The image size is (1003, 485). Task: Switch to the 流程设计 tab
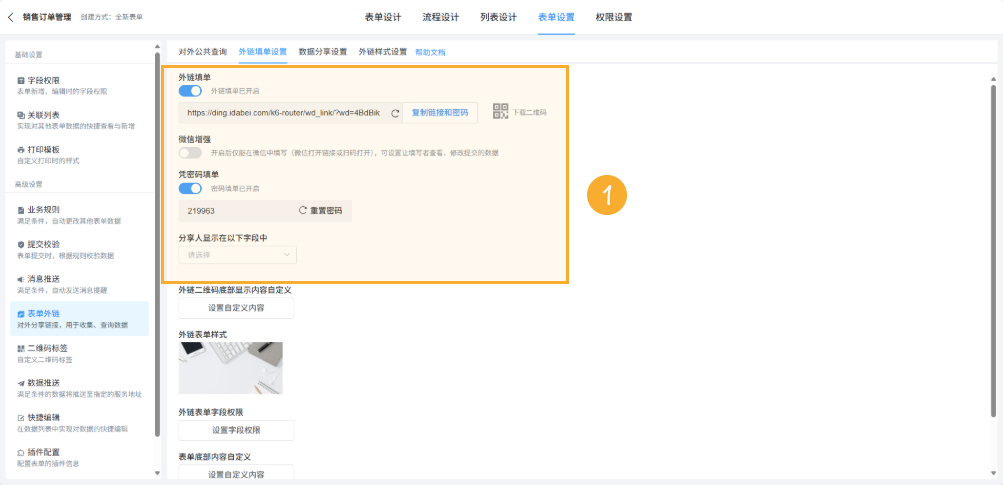point(441,17)
